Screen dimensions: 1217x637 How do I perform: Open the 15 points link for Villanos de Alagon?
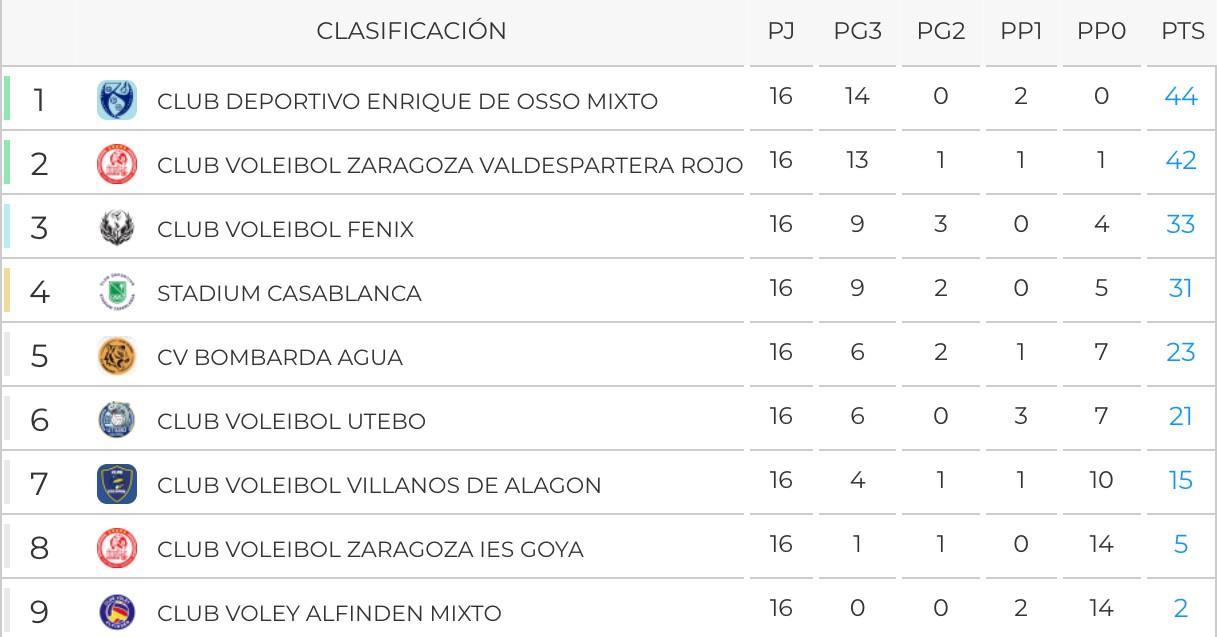click(1181, 481)
